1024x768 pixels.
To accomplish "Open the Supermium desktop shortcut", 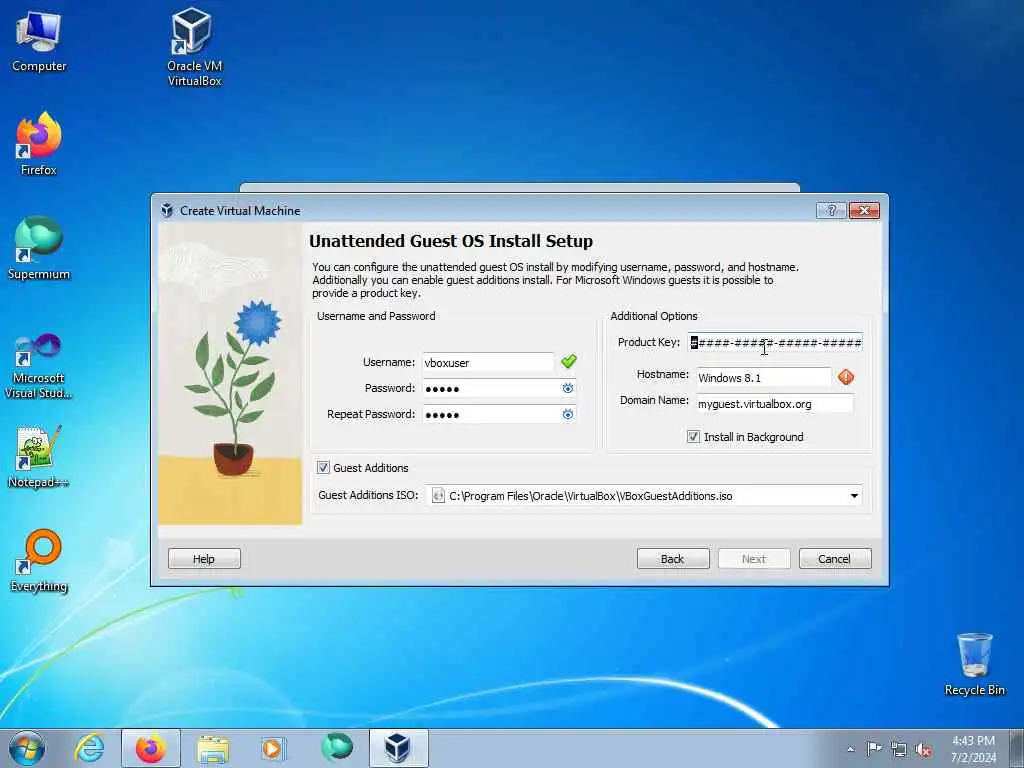I will [39, 248].
